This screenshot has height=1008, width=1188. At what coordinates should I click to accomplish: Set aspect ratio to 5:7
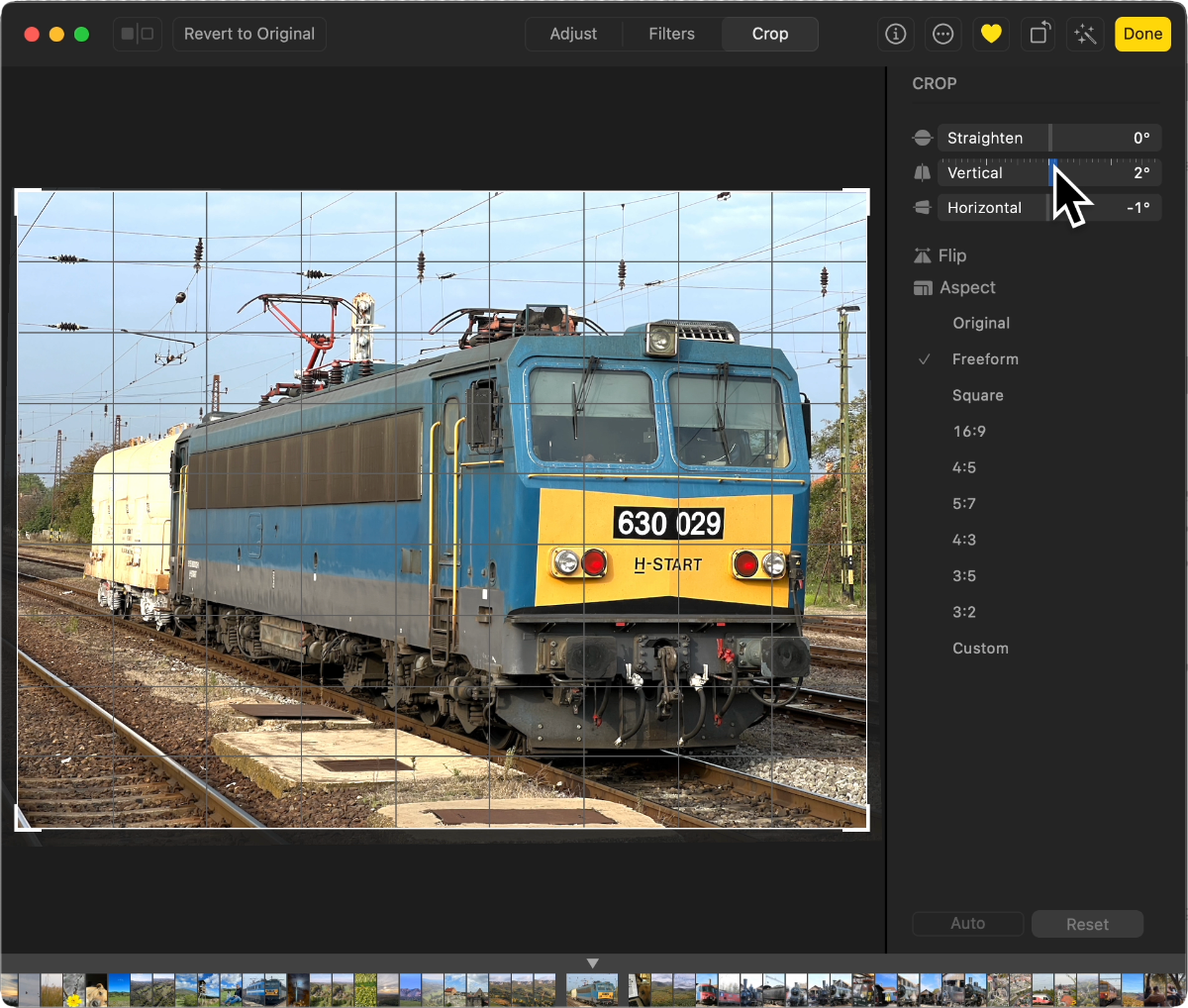[x=964, y=504]
